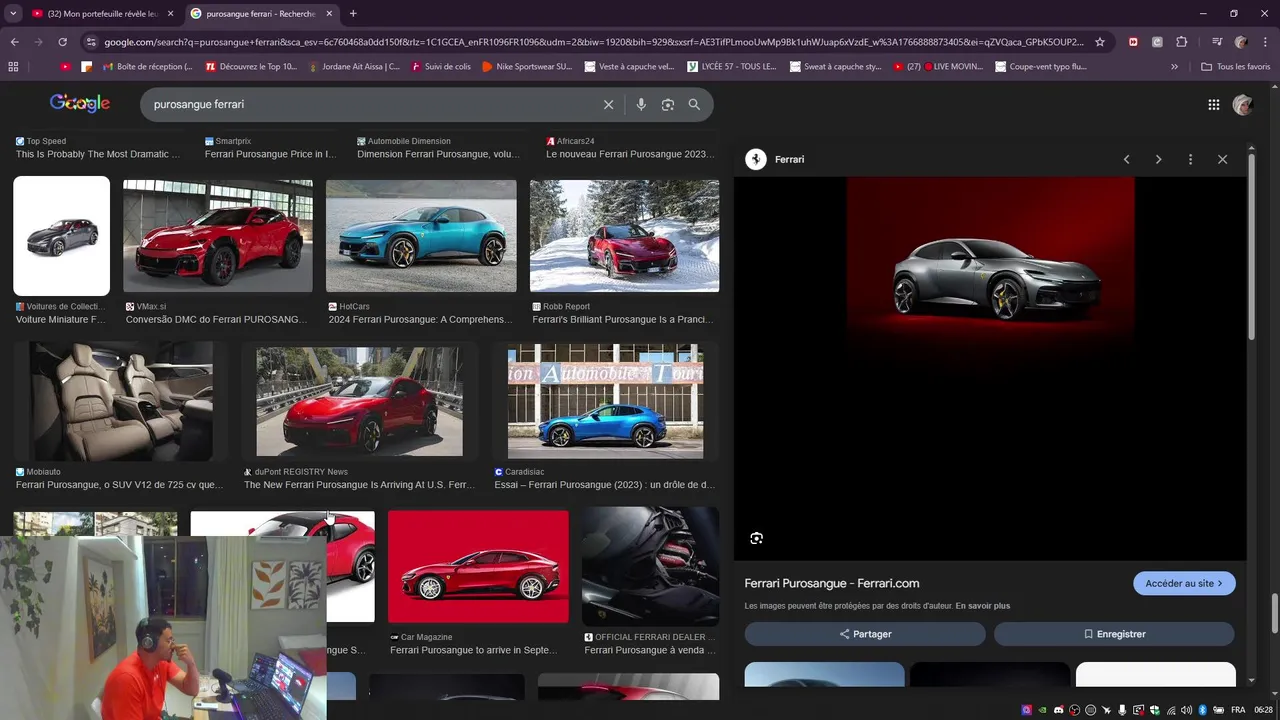Click Ferrari source name in preview header
The image size is (1280, 720).
(x=789, y=159)
